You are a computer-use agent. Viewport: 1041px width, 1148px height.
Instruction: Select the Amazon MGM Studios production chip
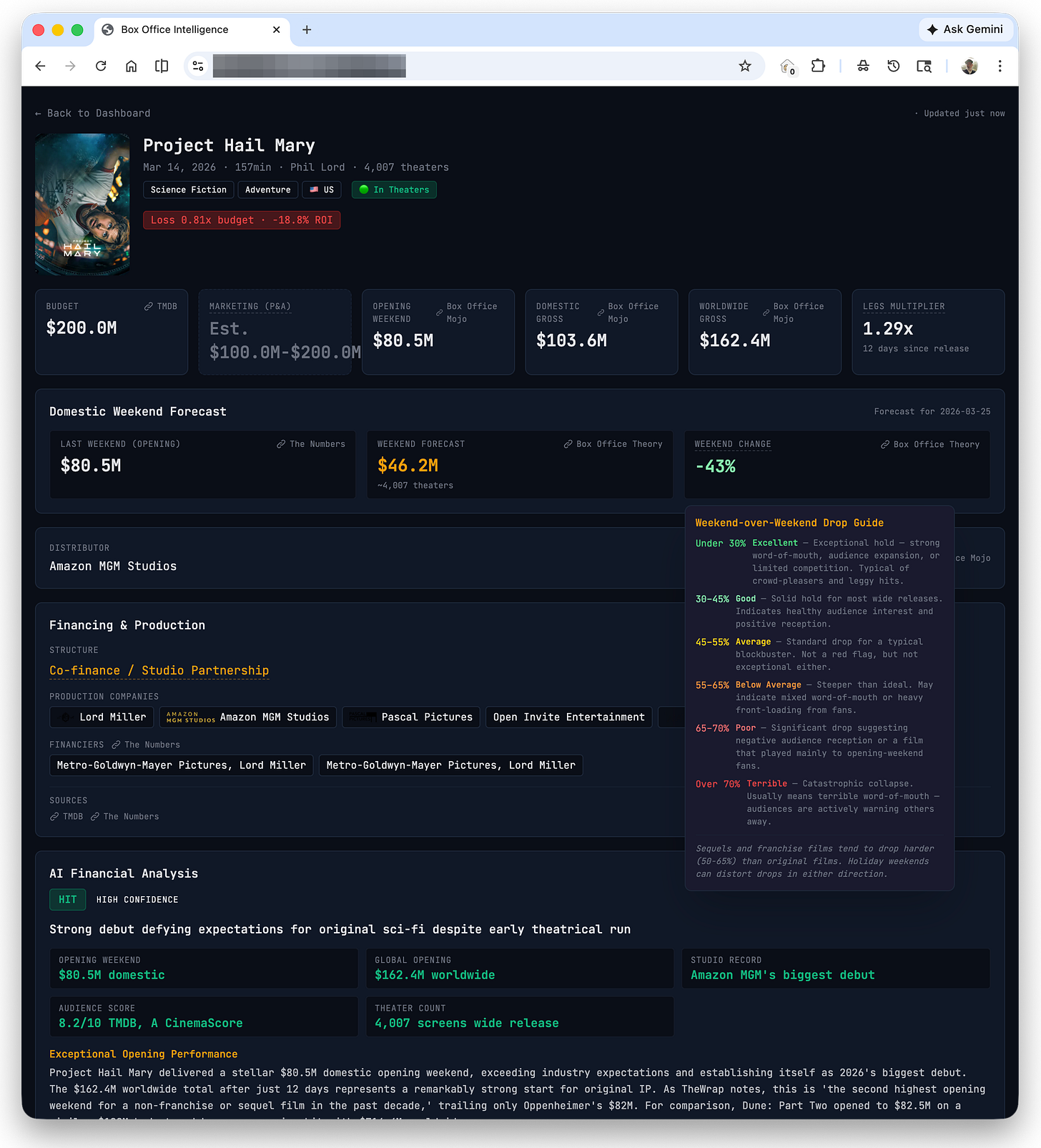248,717
